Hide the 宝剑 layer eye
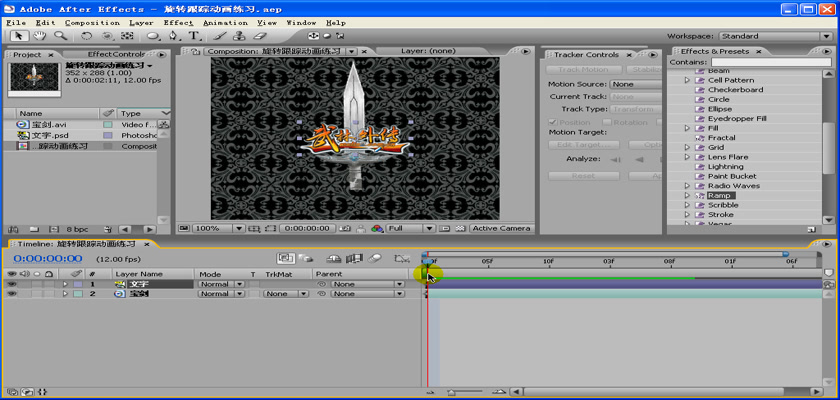 point(11,294)
